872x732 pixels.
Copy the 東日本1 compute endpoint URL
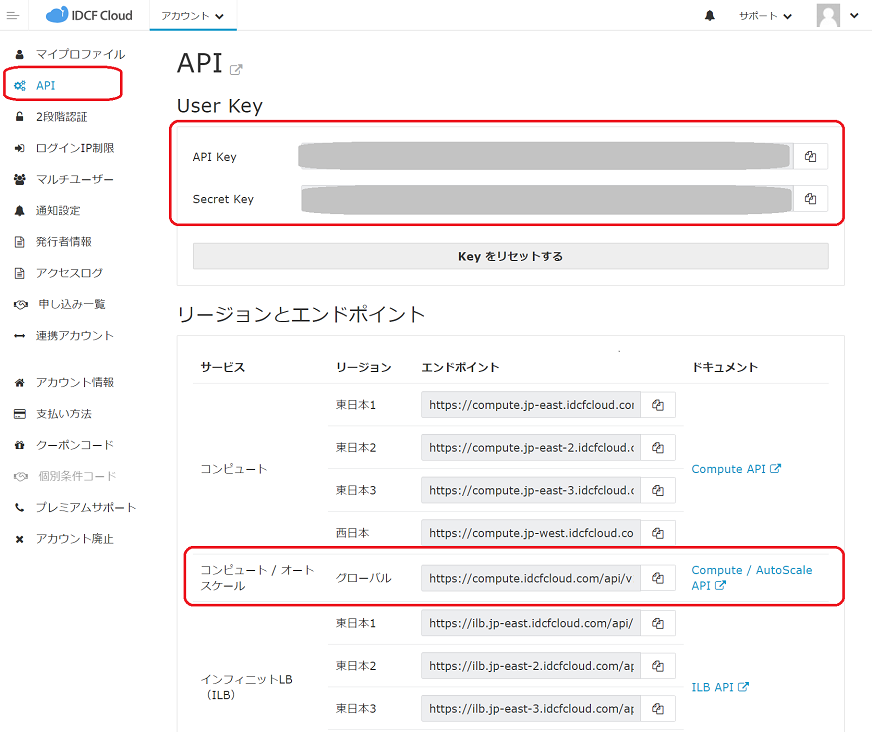658,404
